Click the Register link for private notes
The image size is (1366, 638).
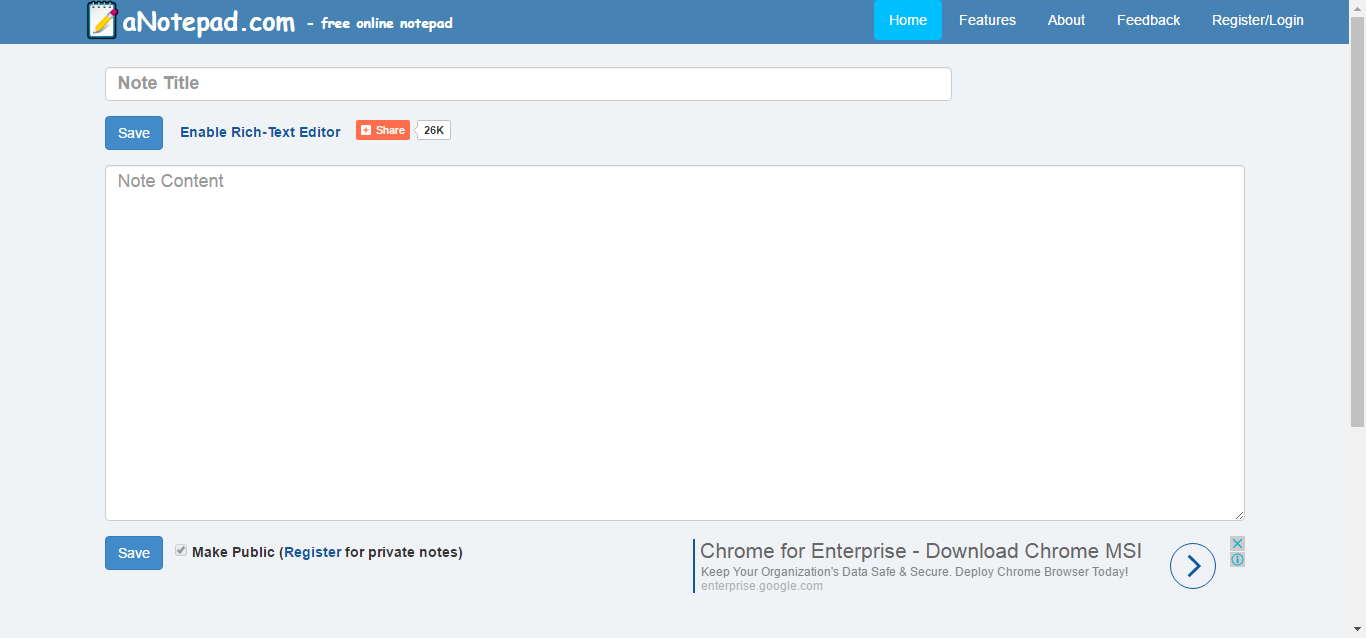tap(313, 551)
